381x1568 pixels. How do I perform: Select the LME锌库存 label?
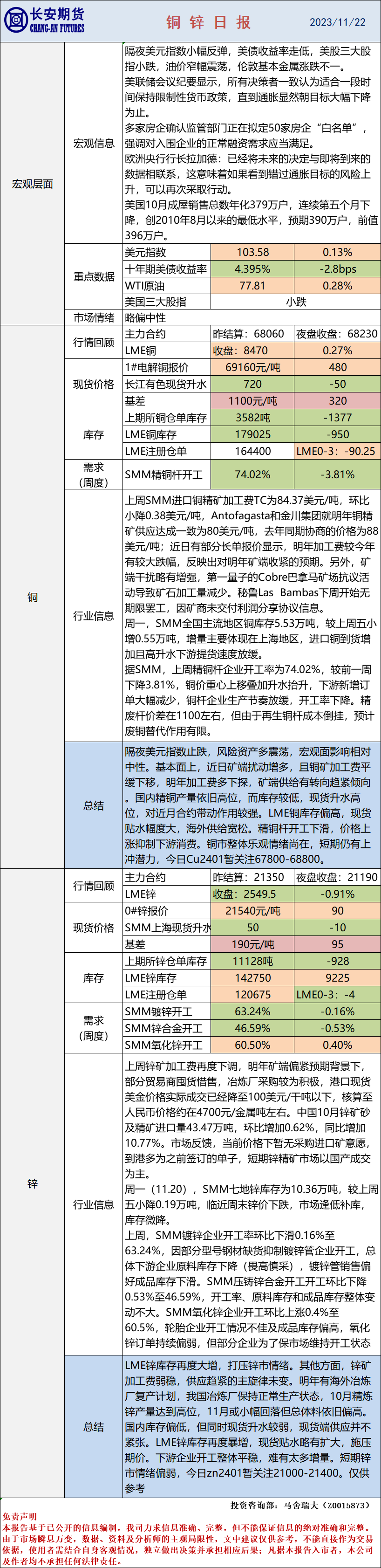click(x=167, y=978)
